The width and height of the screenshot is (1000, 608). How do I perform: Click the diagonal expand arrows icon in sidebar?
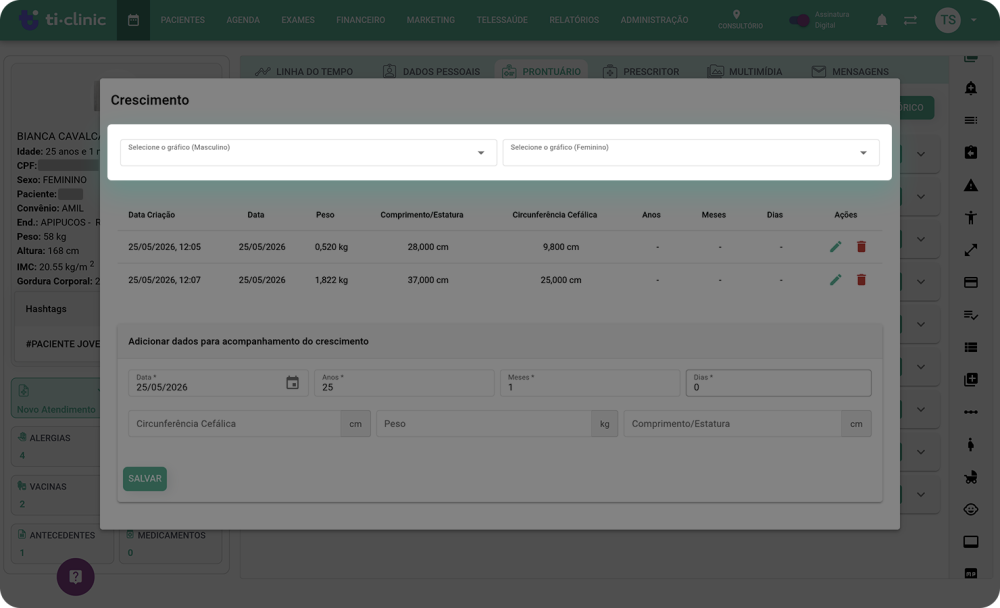[x=971, y=250]
